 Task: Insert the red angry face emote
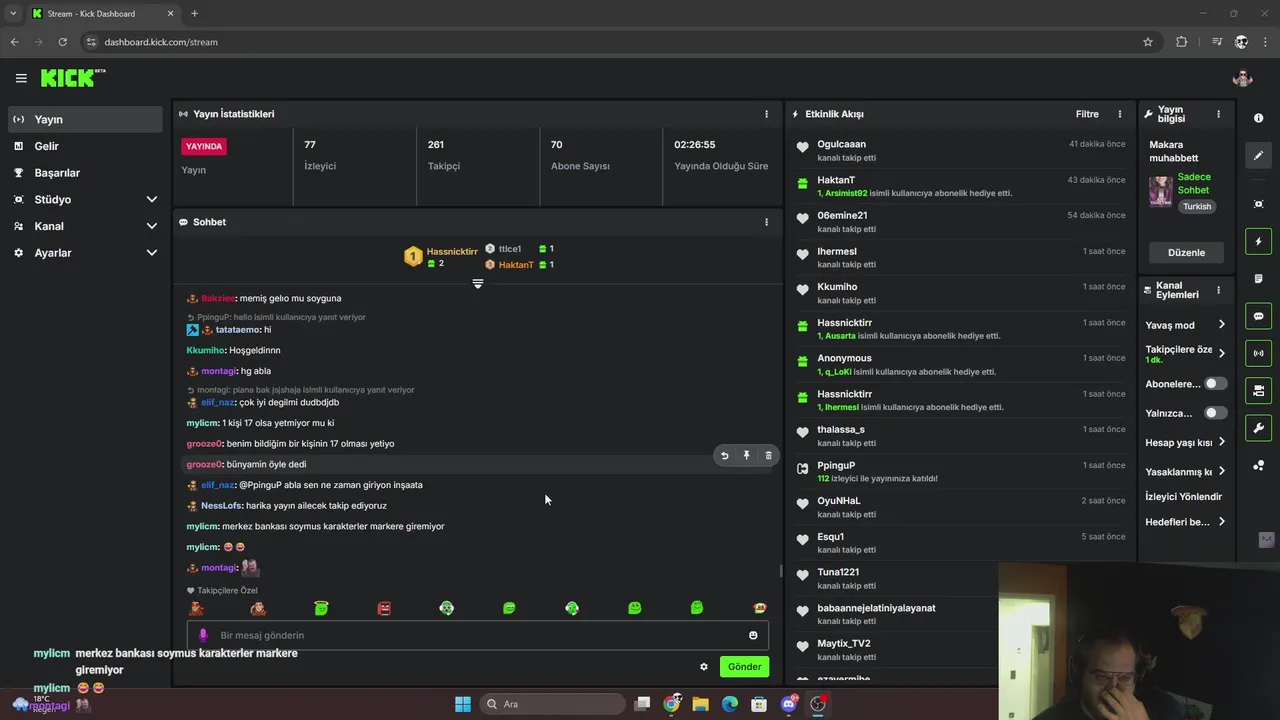384,607
